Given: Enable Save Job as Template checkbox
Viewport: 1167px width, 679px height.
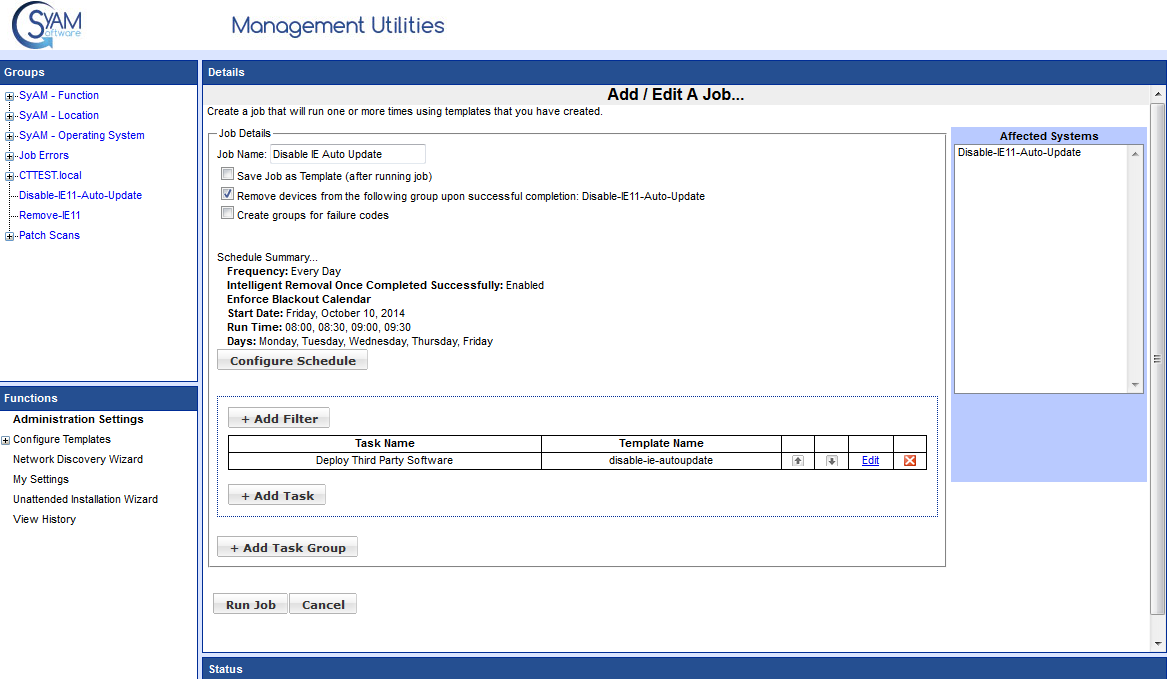Looking at the screenshot, I should 228,175.
